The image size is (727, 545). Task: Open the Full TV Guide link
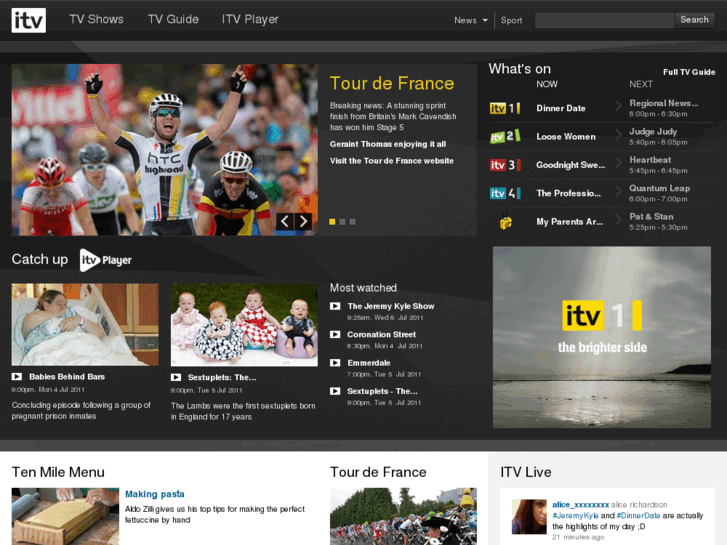pos(689,72)
